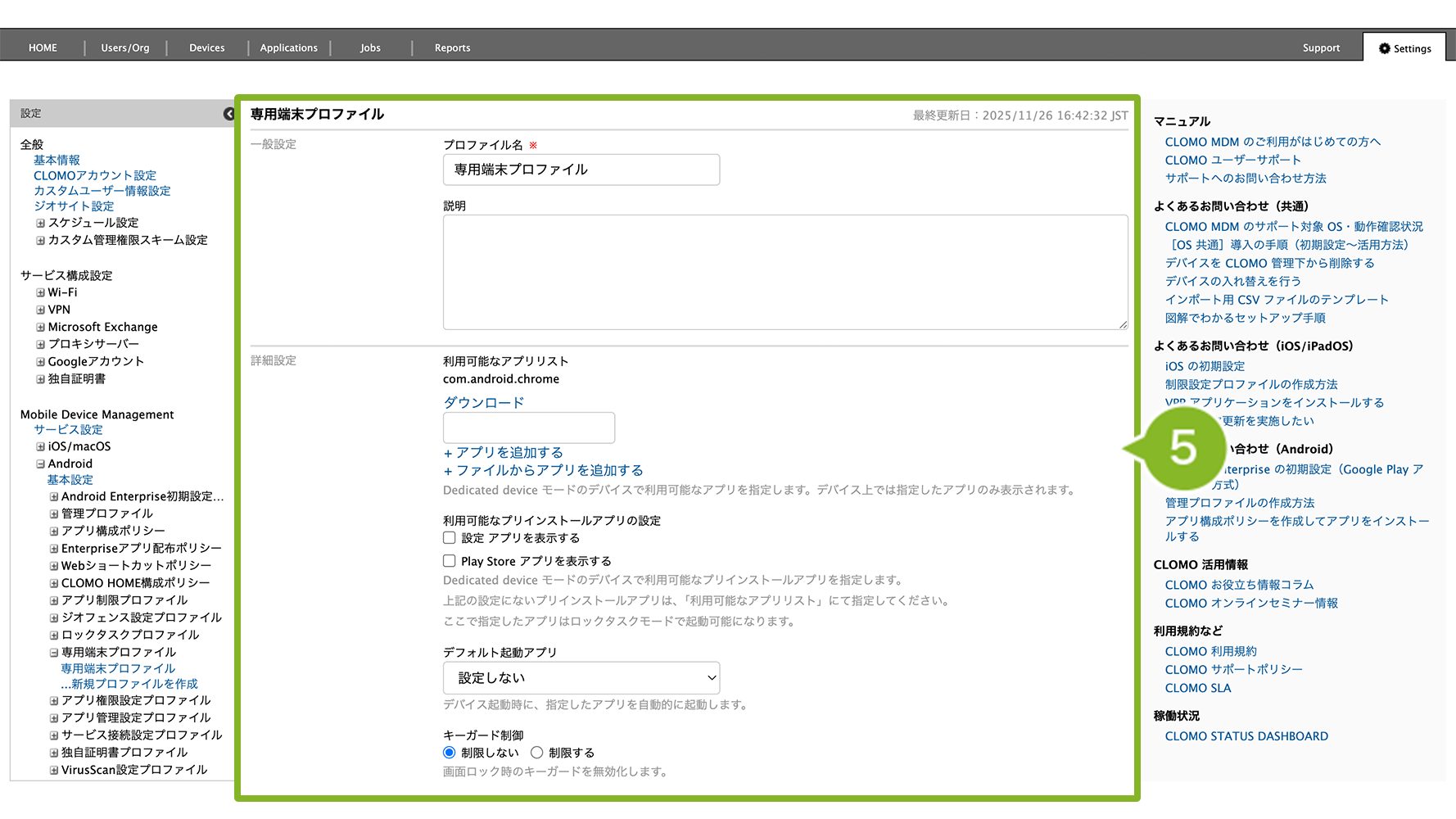
Task: Enable Play Store アプリを表示する checkbox
Action: [x=450, y=561]
